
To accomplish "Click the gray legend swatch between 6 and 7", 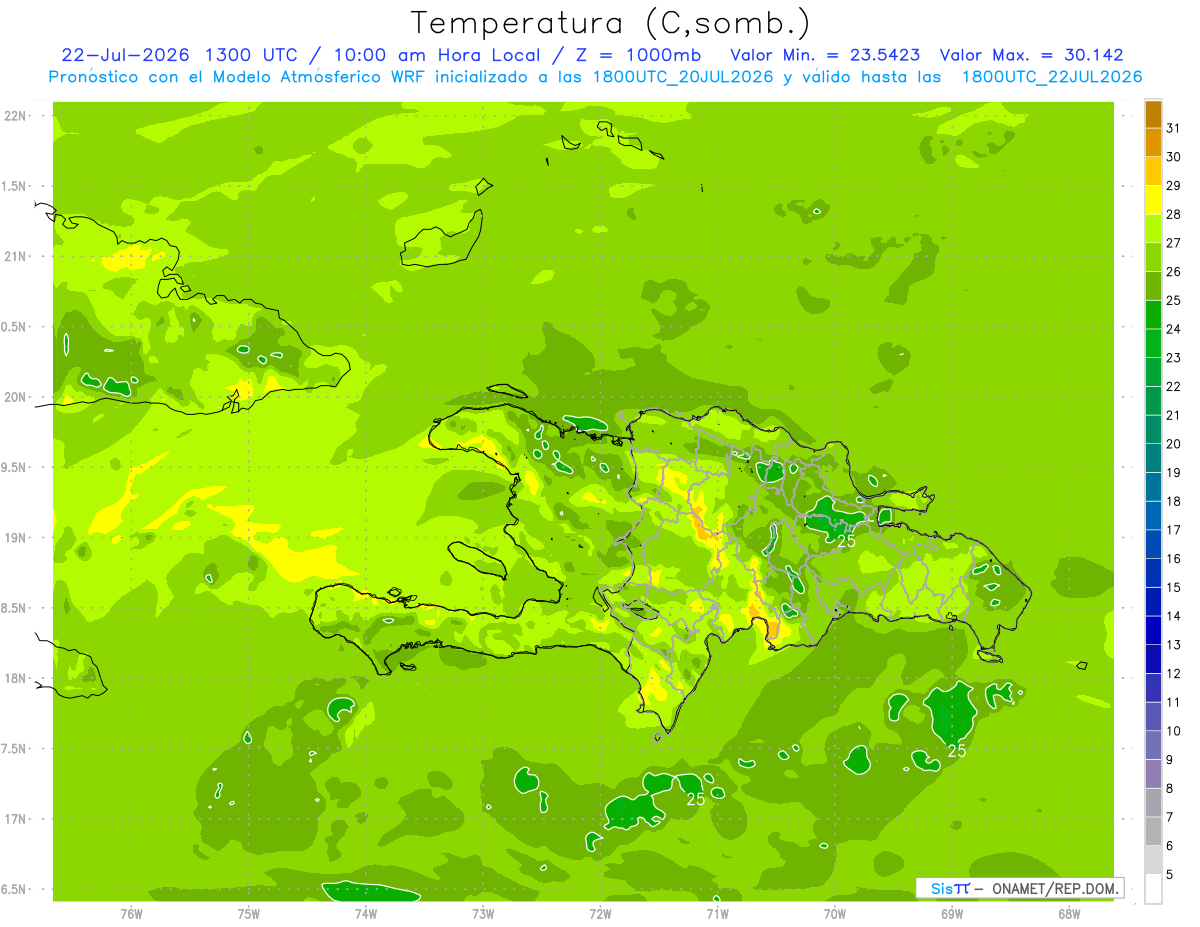I will [1153, 832].
